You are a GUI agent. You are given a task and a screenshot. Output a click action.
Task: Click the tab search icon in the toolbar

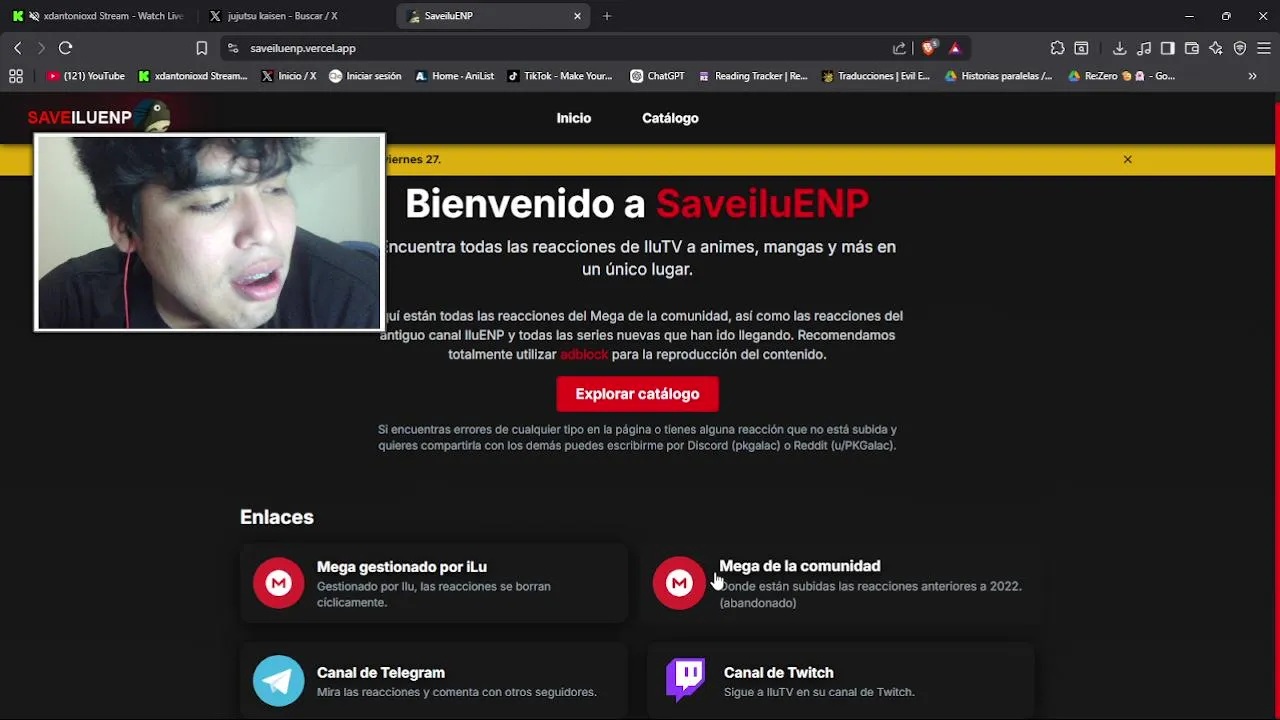[1081, 48]
